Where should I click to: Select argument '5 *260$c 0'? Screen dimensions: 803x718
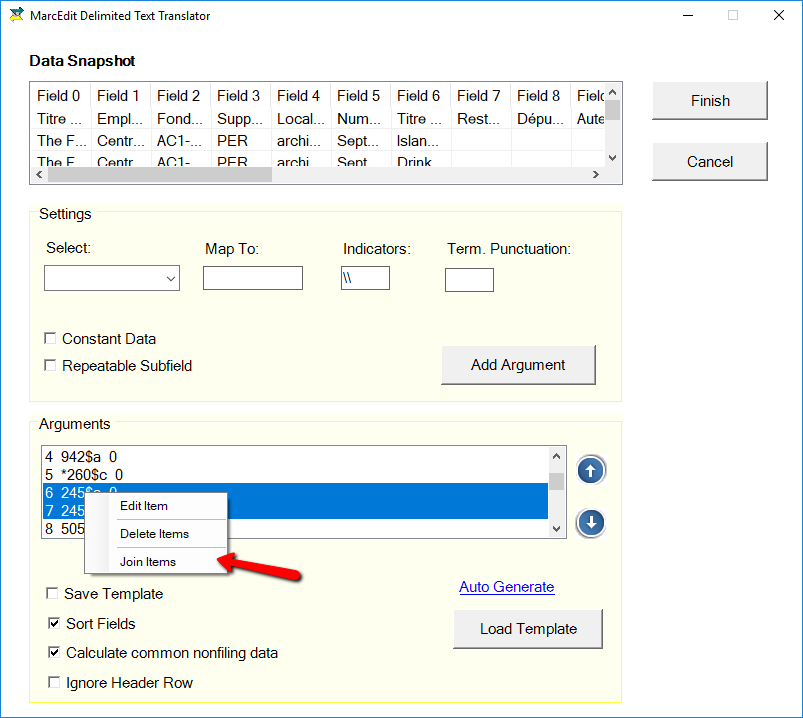[295, 475]
